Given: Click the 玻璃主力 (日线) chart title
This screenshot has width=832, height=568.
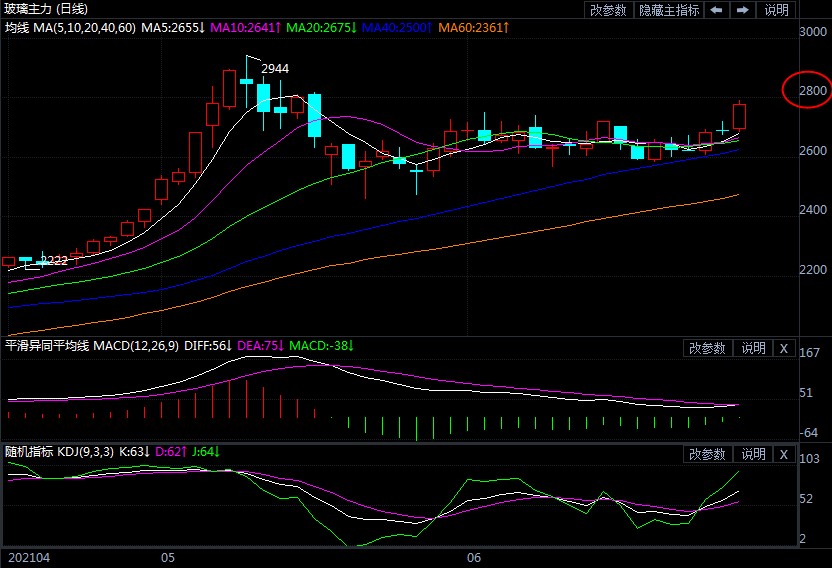Looking at the screenshot, I should [45, 9].
